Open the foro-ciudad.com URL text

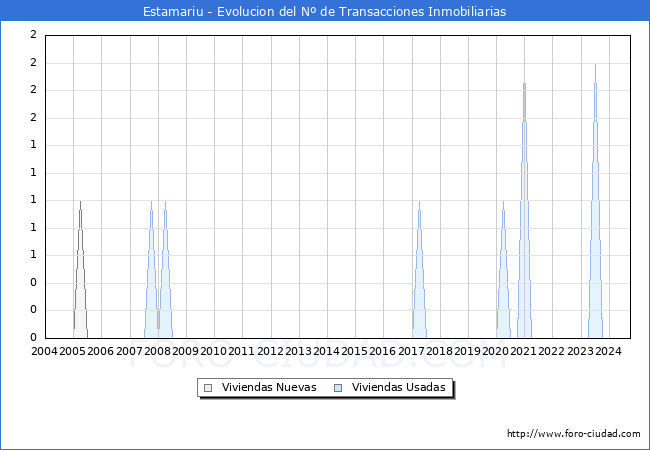(574, 434)
